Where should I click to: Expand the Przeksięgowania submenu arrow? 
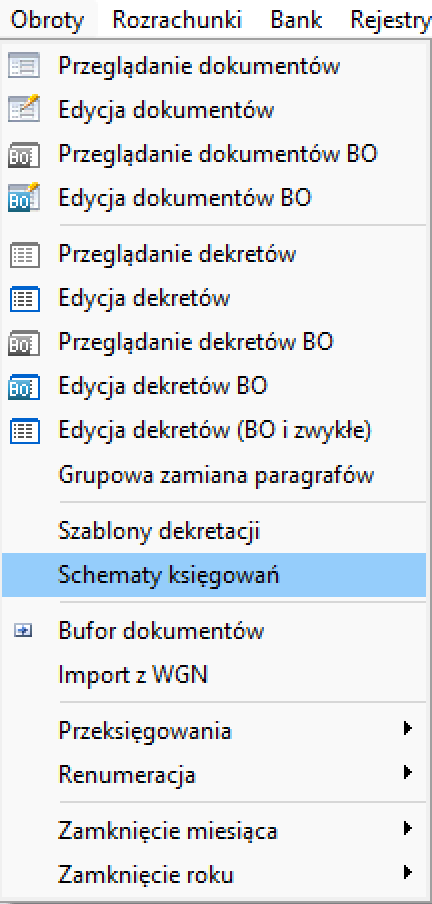[x=408, y=729]
